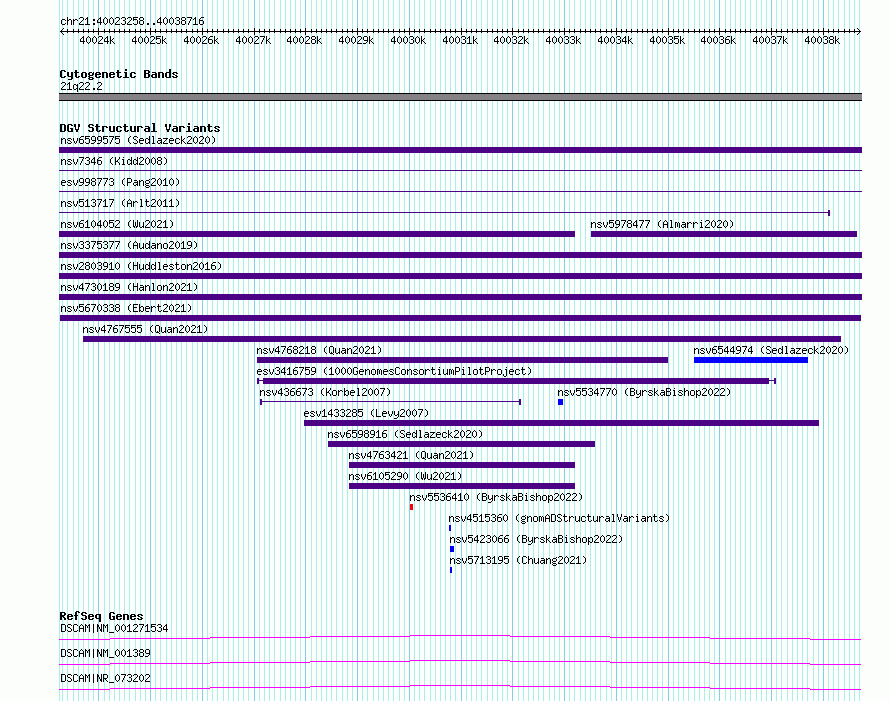Select the 21q22.2 cytogenetic band bar
Image resolution: width=890 pixels, height=701 pixels.
click(460, 97)
